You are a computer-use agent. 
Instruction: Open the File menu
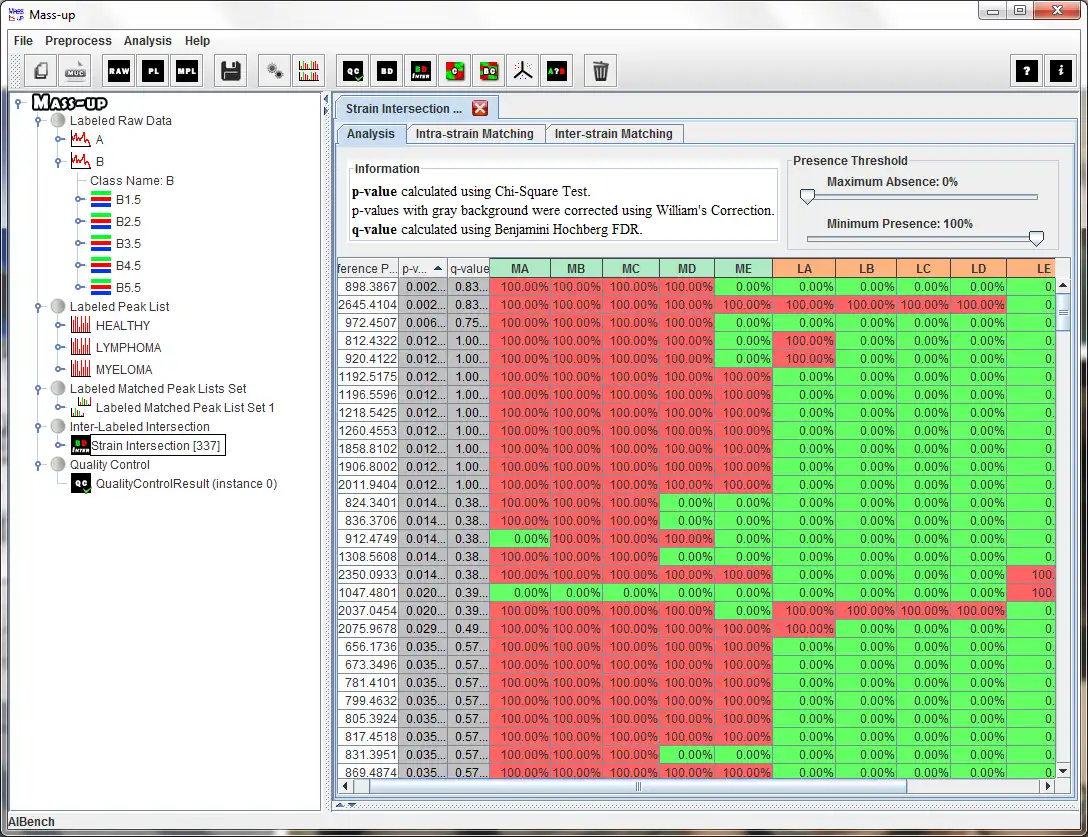pos(23,41)
